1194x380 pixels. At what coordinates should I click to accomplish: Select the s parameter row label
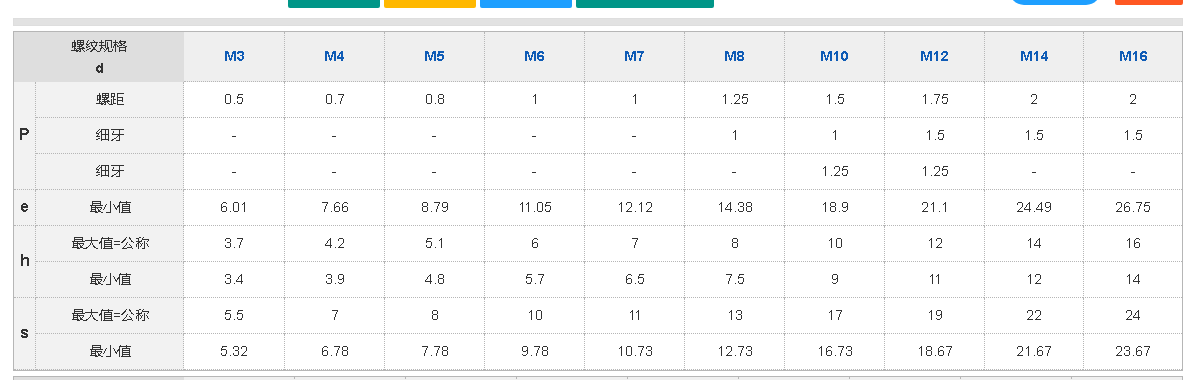coord(24,334)
